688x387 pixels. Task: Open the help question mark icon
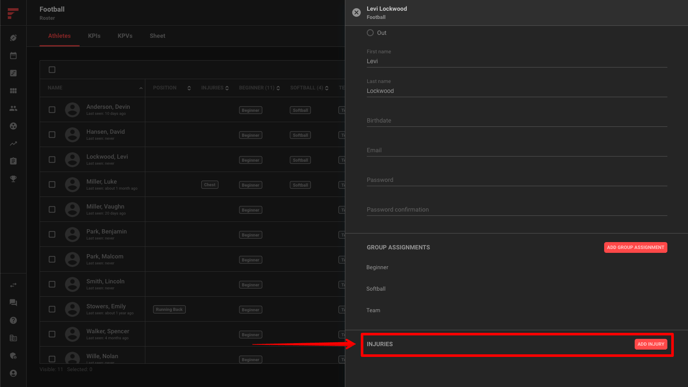pos(13,320)
